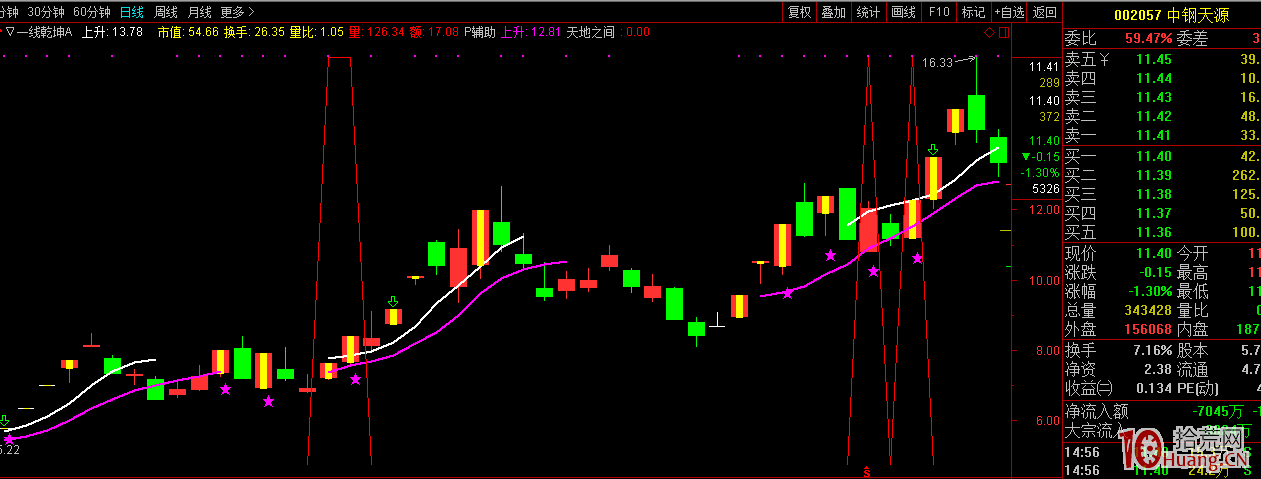Open F10 company information

pyautogui.click(x=938, y=12)
